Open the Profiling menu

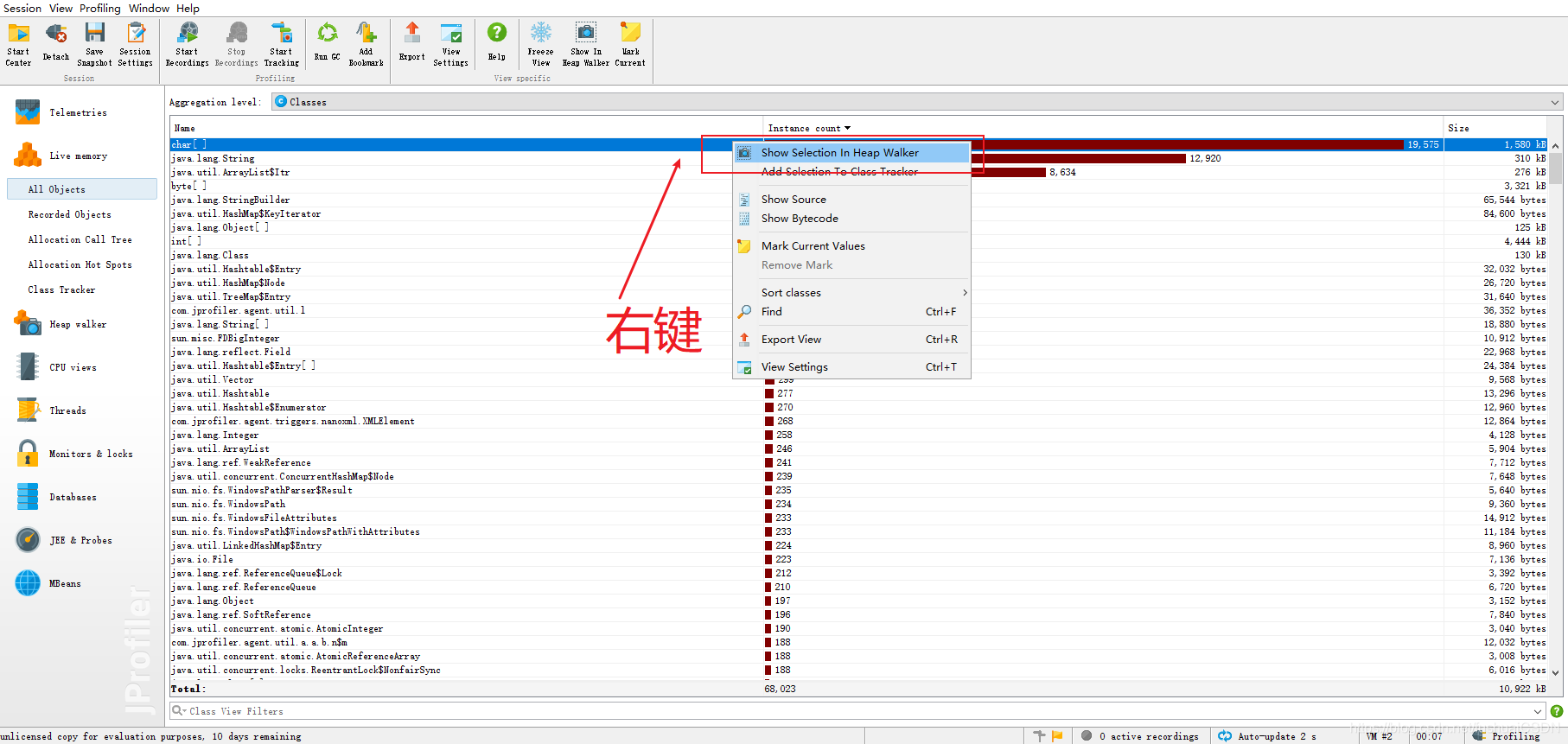point(100,8)
